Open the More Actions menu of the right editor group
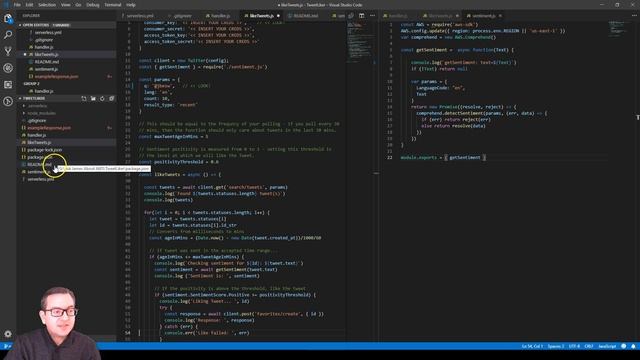This screenshot has height=360, width=640. 634,16
